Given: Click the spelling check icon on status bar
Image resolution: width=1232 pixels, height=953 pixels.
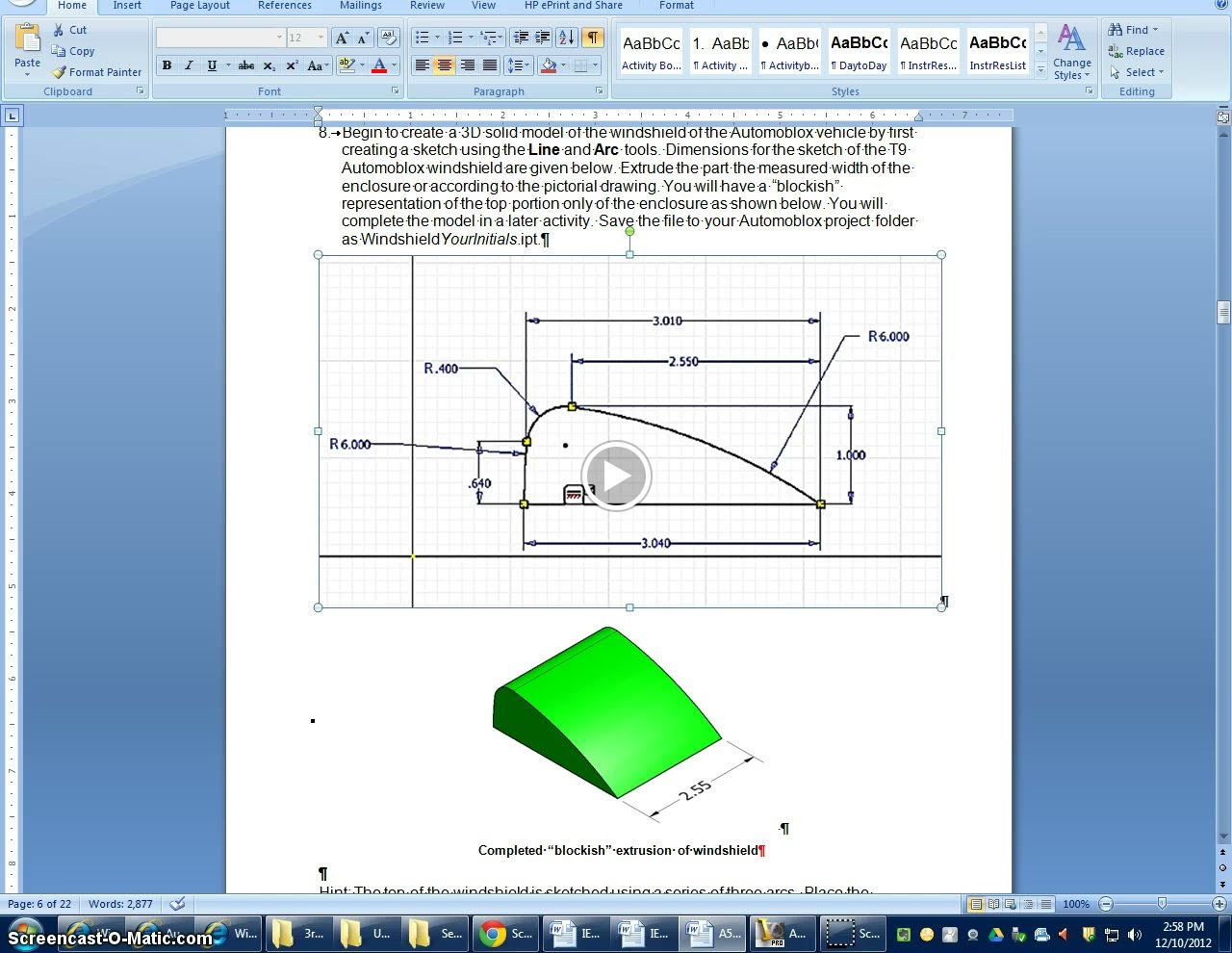Looking at the screenshot, I should (176, 904).
